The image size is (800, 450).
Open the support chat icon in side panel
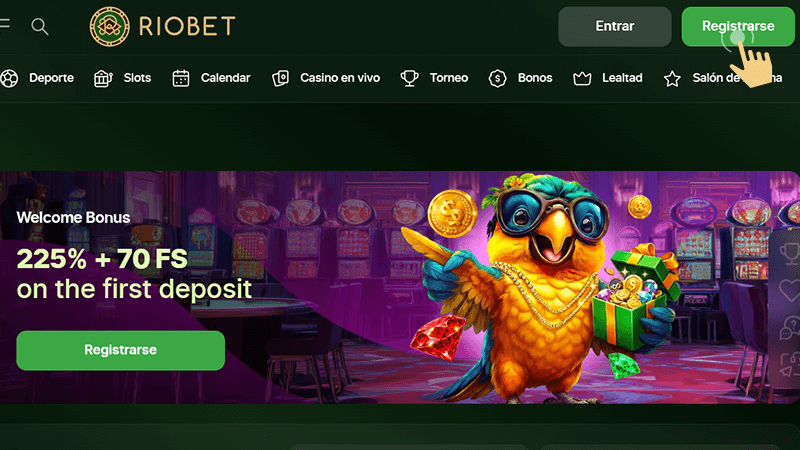pyautogui.click(x=790, y=328)
